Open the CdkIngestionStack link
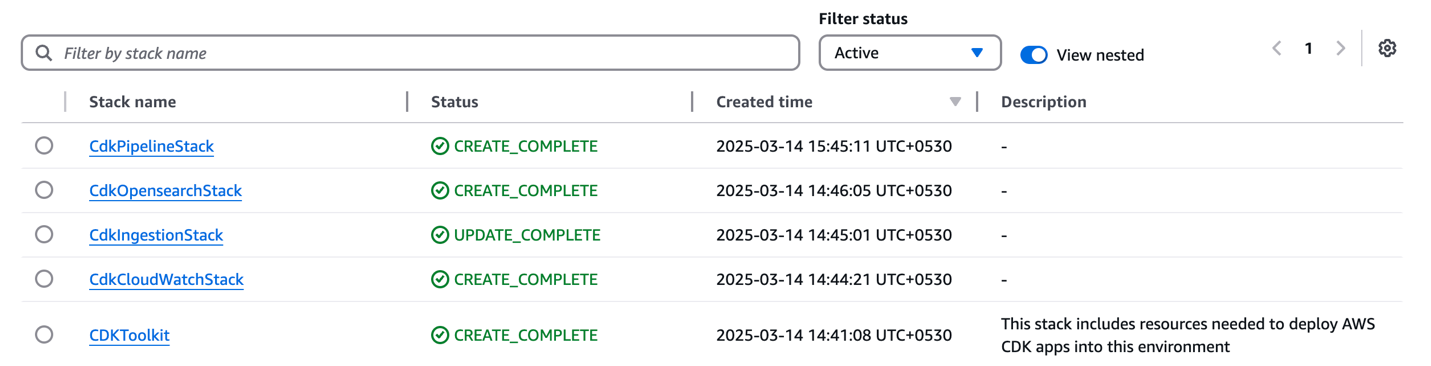Image resolution: width=1431 pixels, height=366 pixels. click(x=156, y=235)
